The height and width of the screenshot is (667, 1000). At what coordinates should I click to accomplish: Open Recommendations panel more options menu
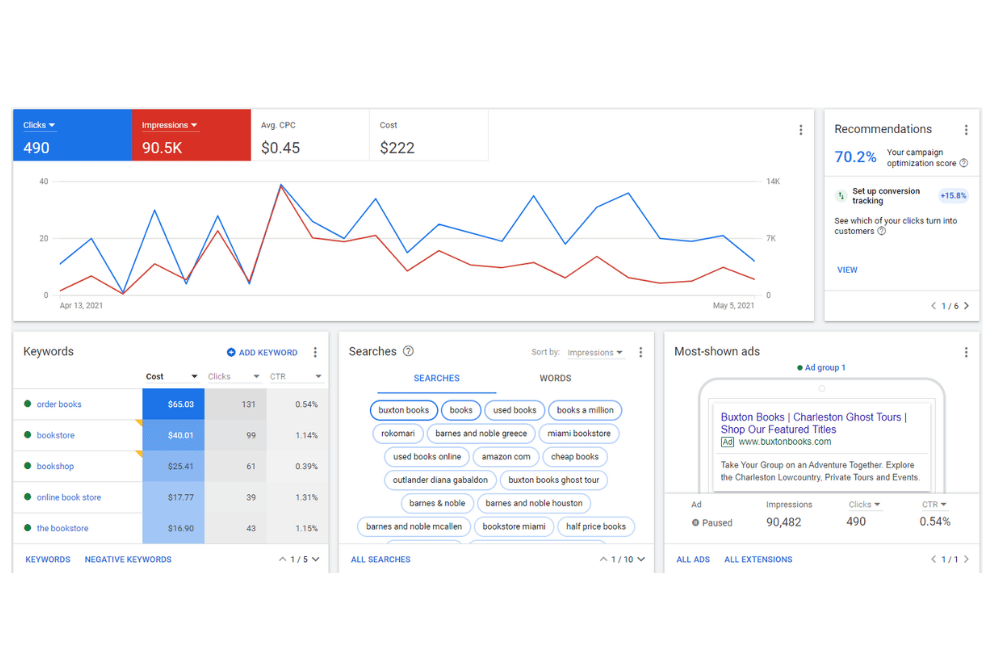point(966,130)
